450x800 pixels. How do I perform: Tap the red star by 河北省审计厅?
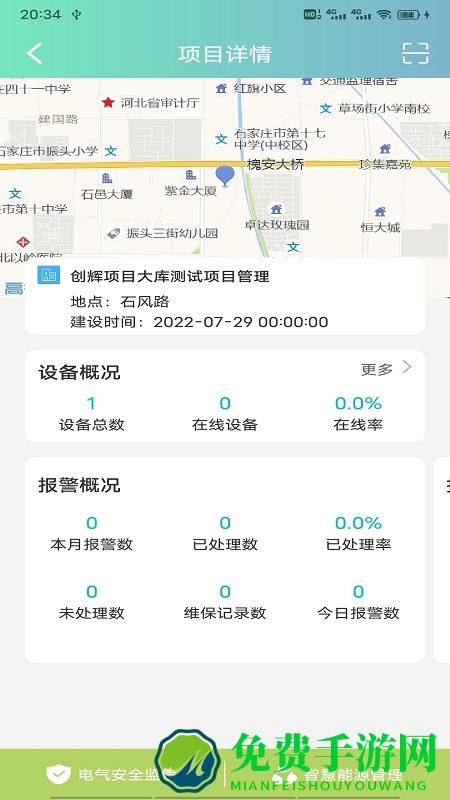tap(108, 103)
